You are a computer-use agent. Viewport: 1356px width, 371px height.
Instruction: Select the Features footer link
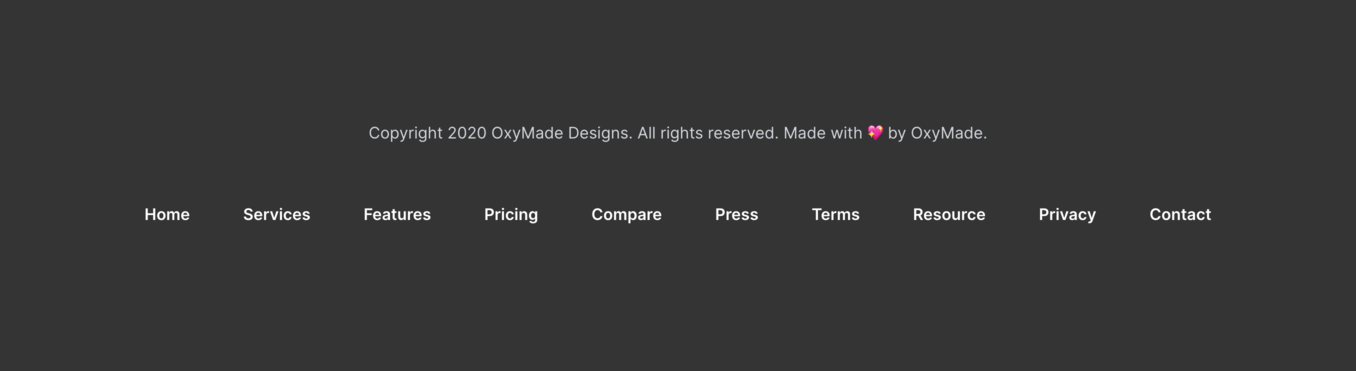[397, 214]
